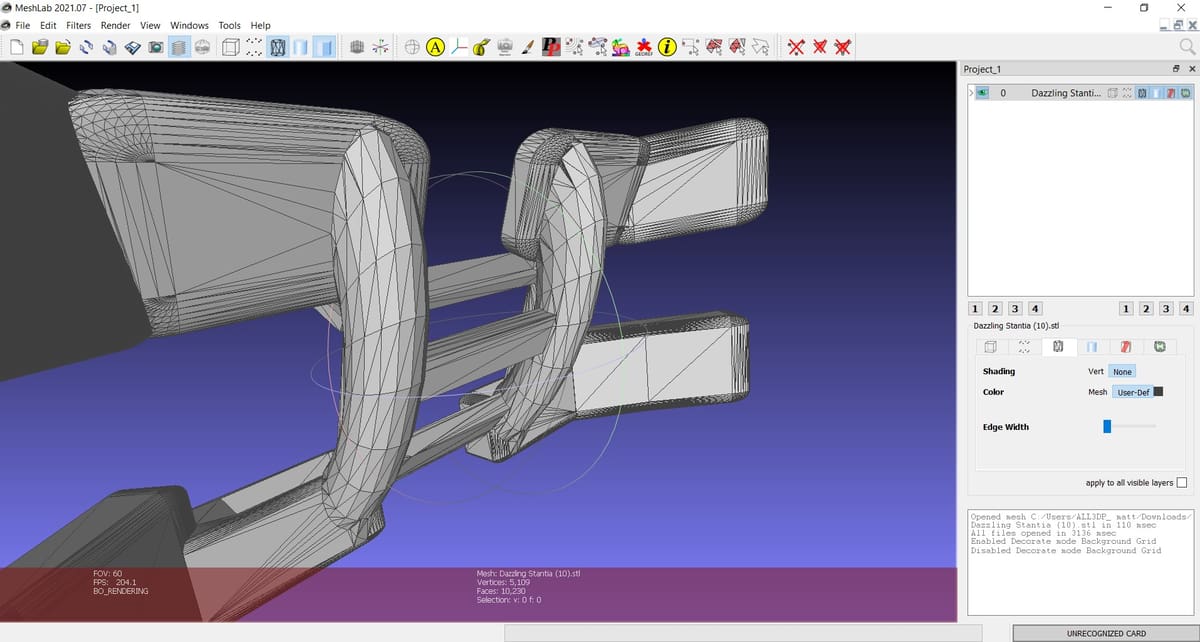Screen dimensions: 1200x642
Task: Open the Filters menu
Action: (79, 25)
